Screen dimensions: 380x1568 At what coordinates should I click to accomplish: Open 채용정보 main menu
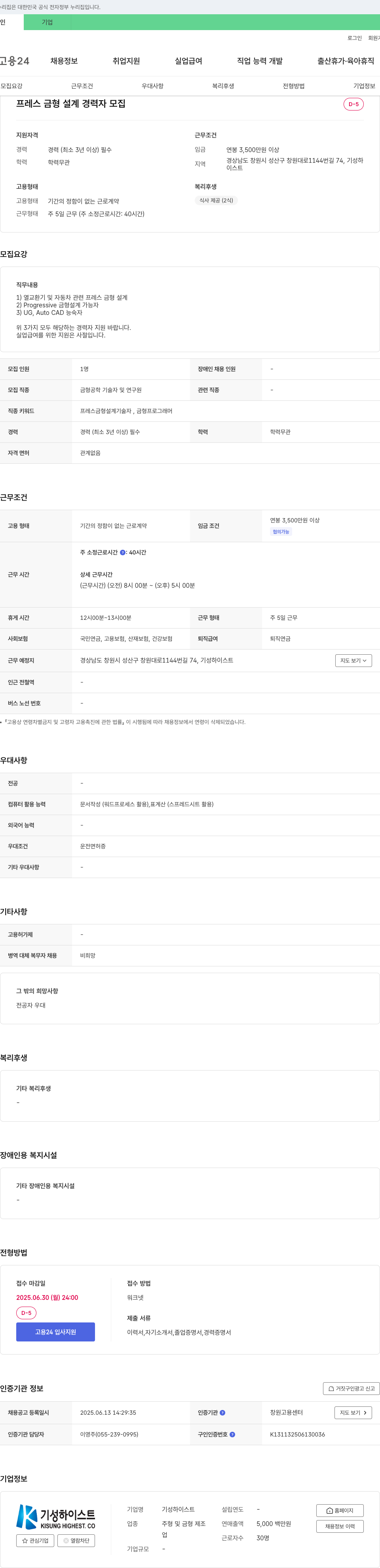64,61
